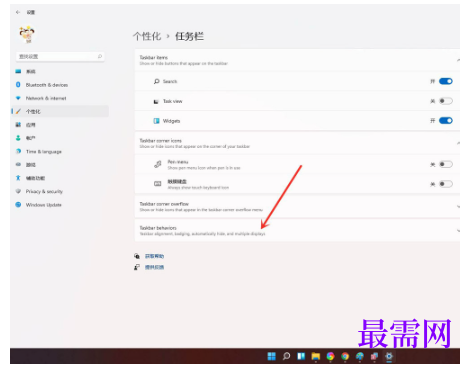
Task: Open taskbar Search
Action: (x=286, y=356)
